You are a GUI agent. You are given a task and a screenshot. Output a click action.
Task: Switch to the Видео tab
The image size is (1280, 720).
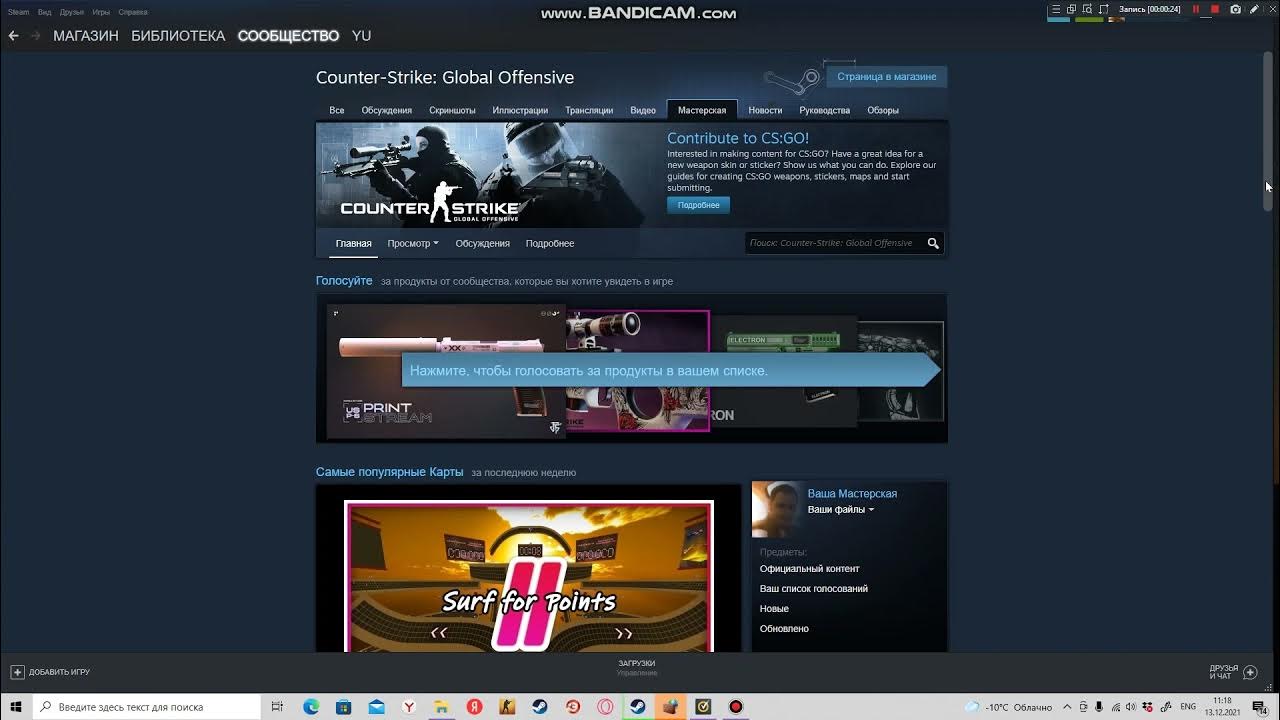coord(643,110)
